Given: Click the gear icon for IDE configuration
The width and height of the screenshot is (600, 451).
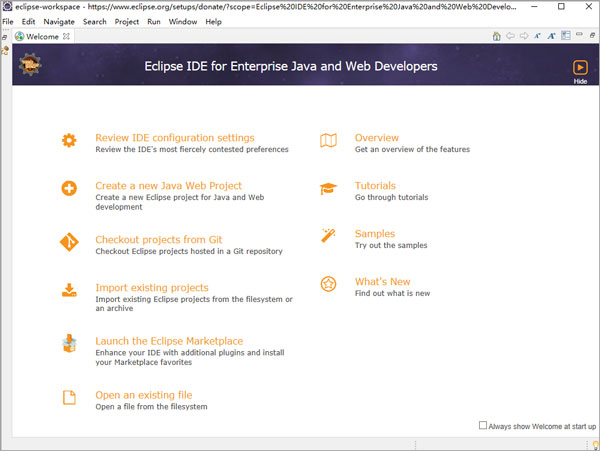Looking at the screenshot, I should click(69, 140).
